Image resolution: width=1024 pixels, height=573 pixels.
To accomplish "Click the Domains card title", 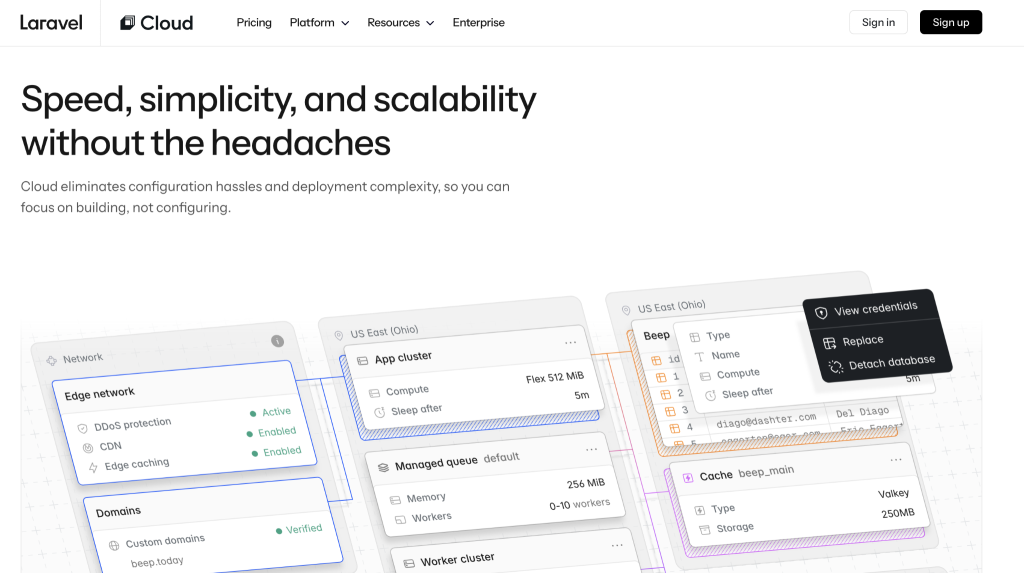I will click(118, 512).
